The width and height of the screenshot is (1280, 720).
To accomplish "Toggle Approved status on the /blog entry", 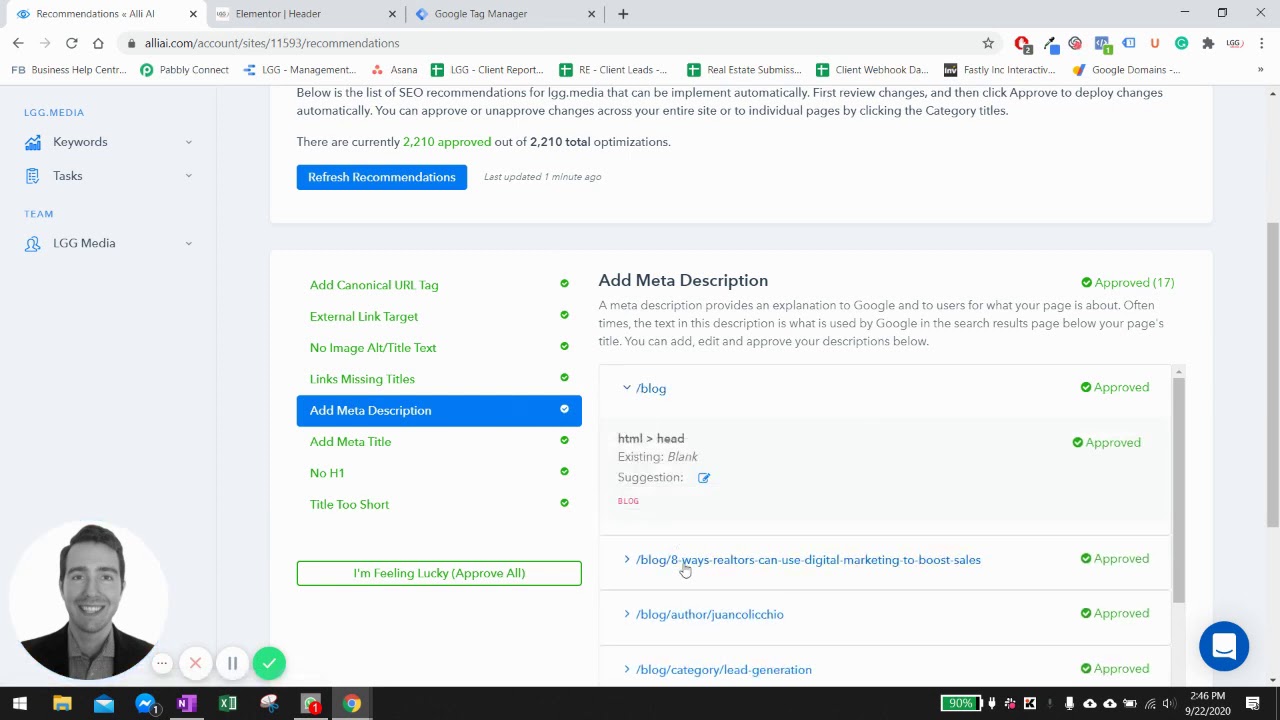I will [x=1115, y=387].
